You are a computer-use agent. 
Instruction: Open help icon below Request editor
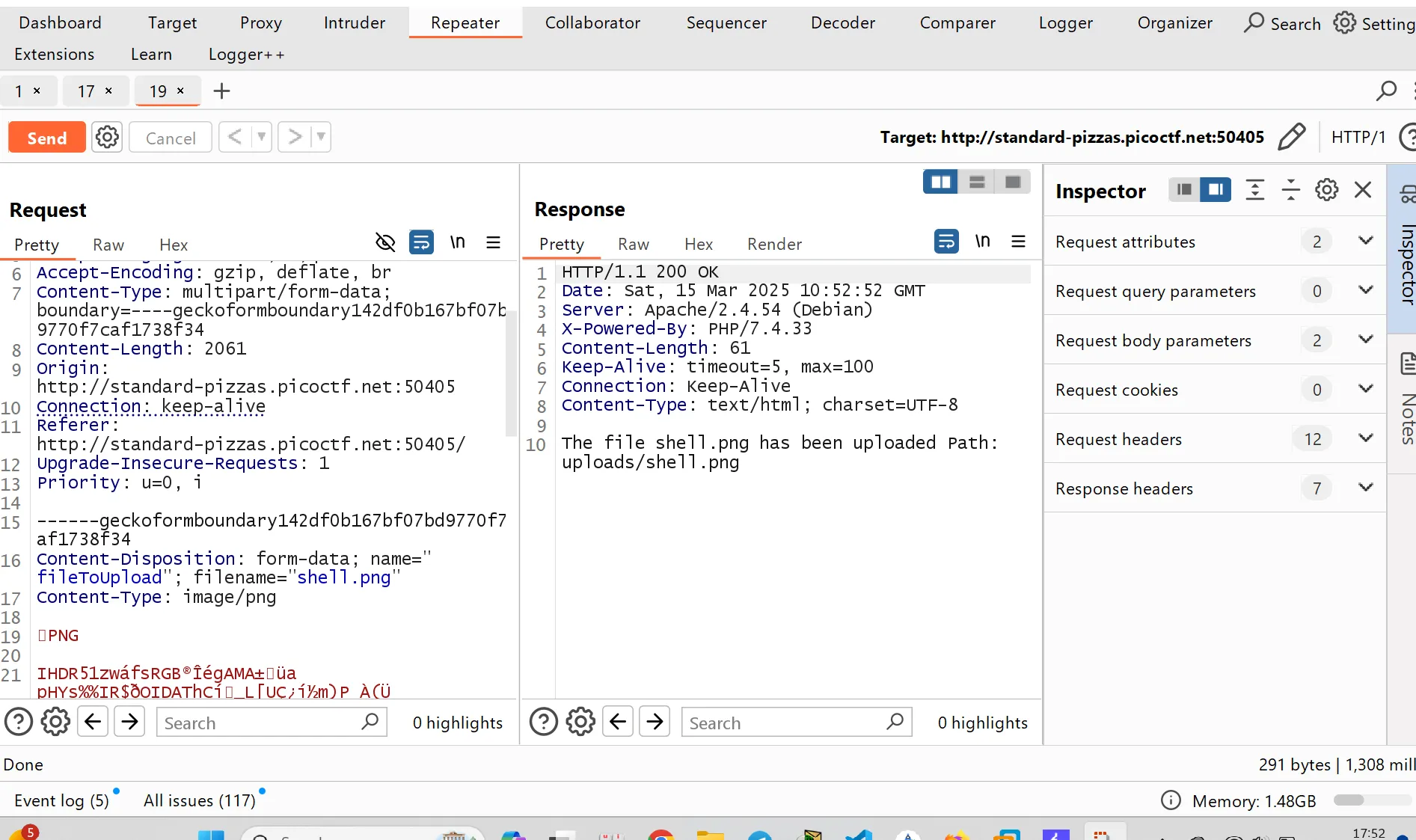[x=19, y=722]
